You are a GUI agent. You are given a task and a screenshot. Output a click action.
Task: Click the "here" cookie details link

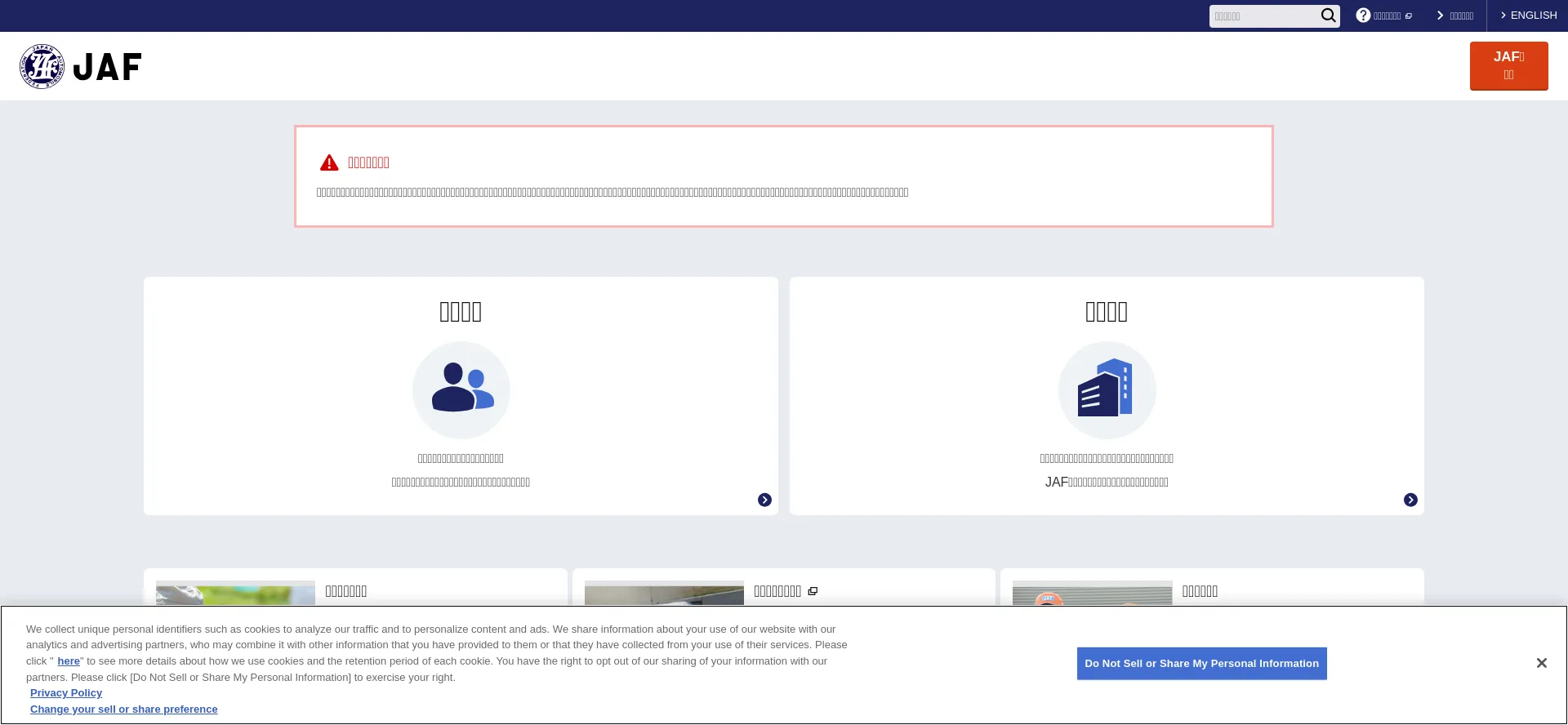69,661
